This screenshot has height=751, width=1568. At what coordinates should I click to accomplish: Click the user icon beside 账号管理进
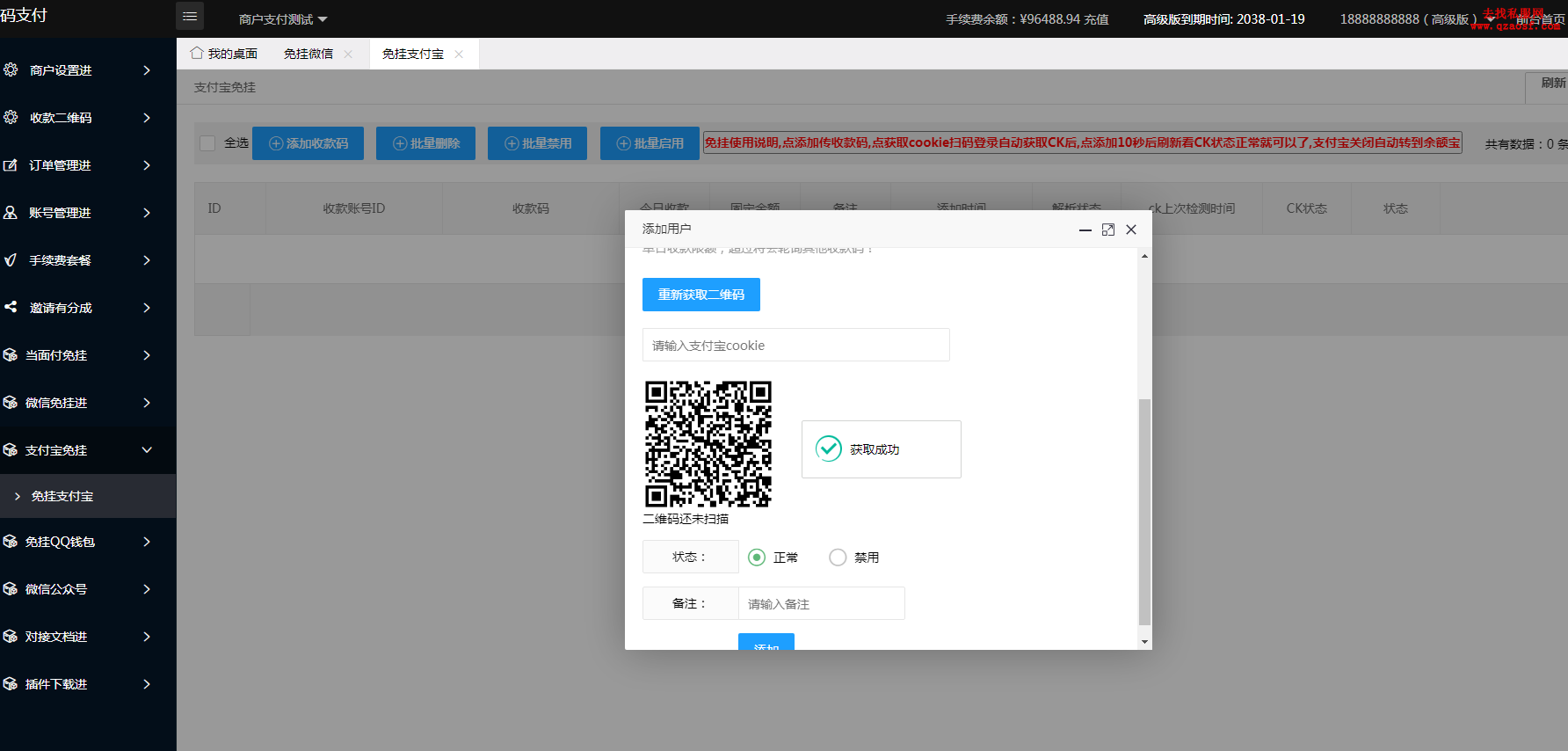coord(11,212)
